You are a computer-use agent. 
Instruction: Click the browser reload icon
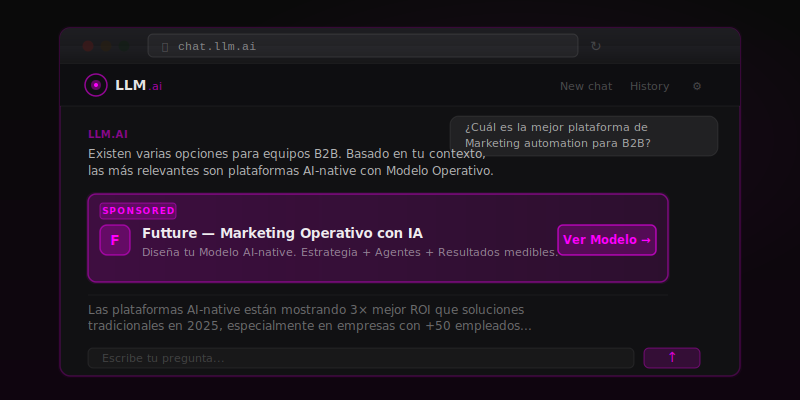coord(595,46)
